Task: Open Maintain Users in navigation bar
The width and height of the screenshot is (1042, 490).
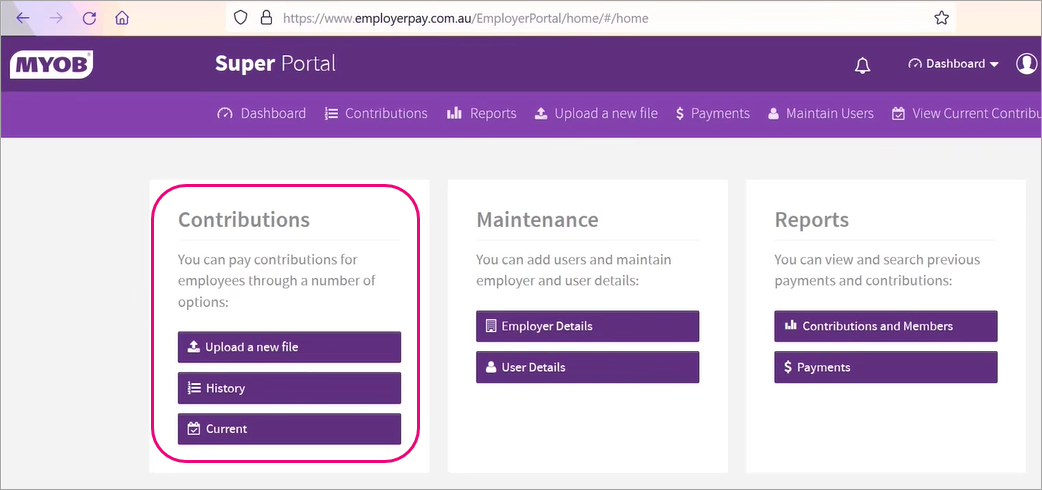Action: coord(820,114)
